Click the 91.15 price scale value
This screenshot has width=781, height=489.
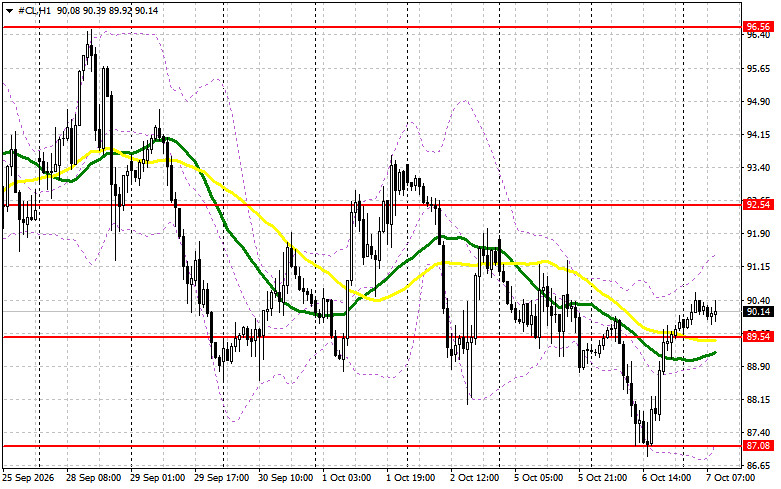758,267
